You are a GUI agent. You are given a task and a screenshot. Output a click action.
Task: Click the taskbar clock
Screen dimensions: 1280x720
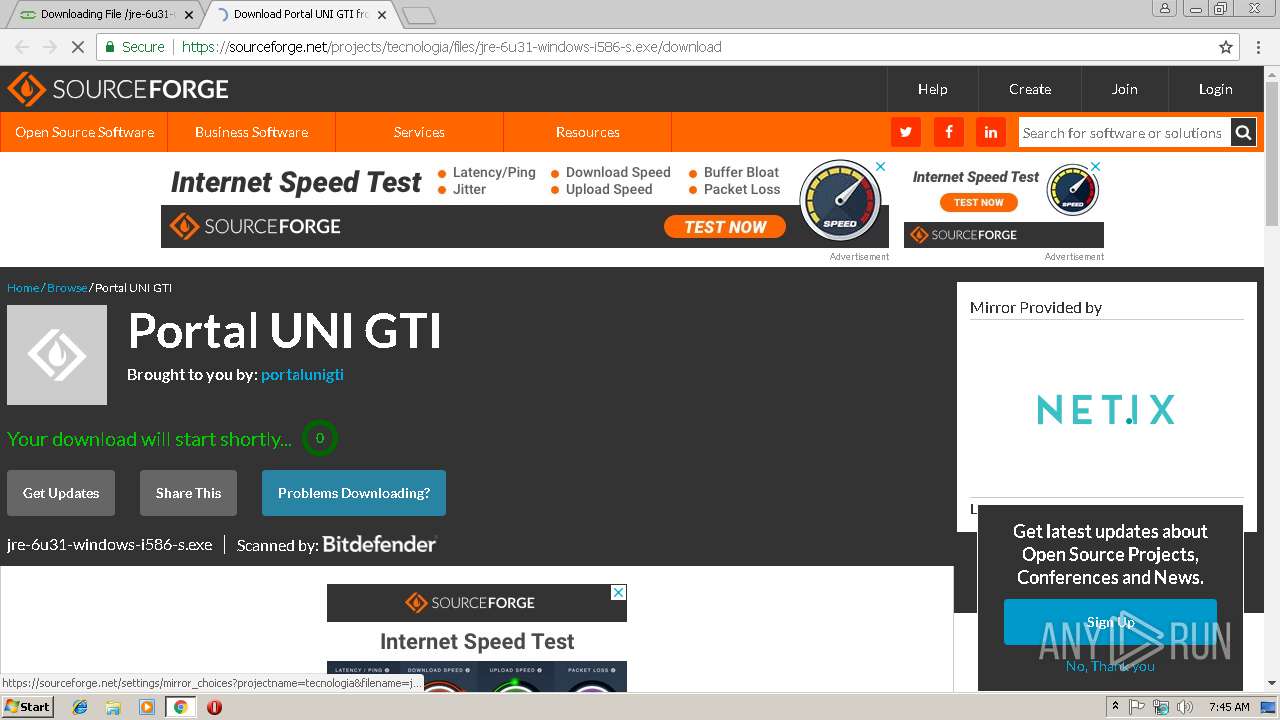pos(1229,707)
